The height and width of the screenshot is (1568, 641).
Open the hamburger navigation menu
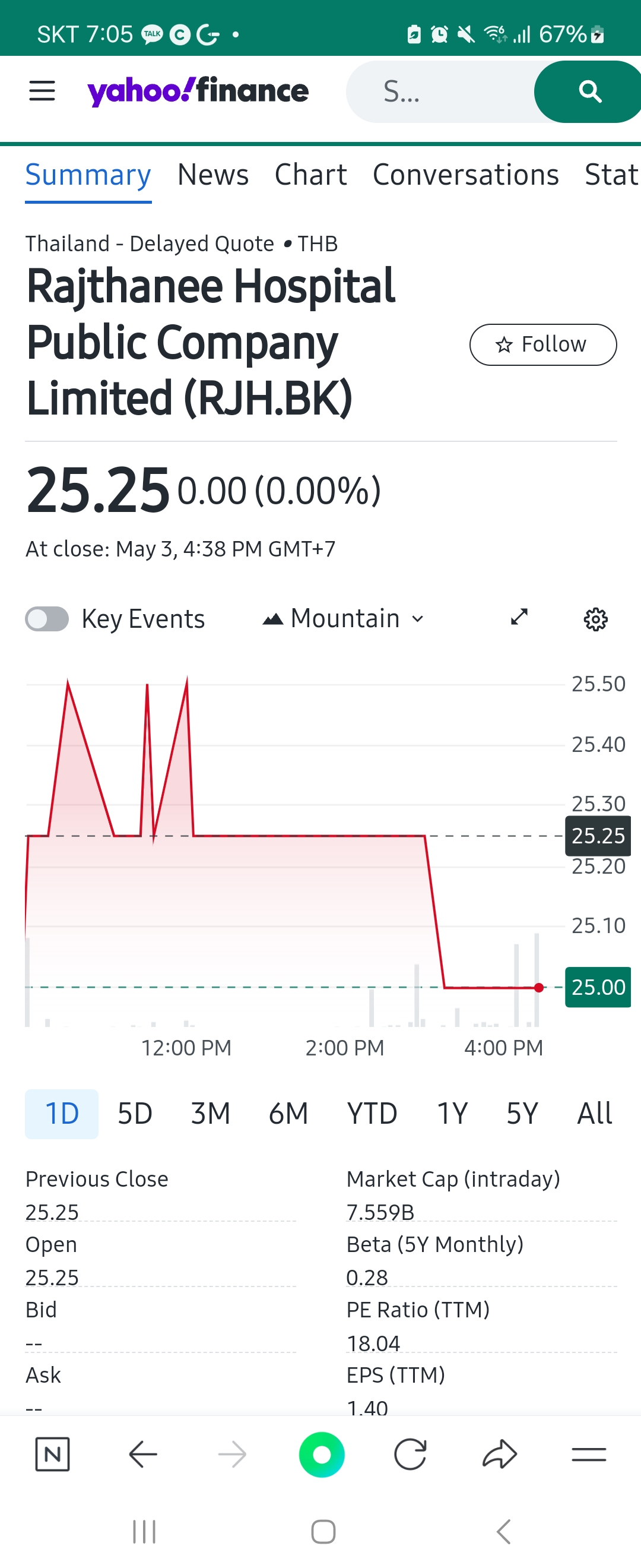pyautogui.click(x=42, y=91)
